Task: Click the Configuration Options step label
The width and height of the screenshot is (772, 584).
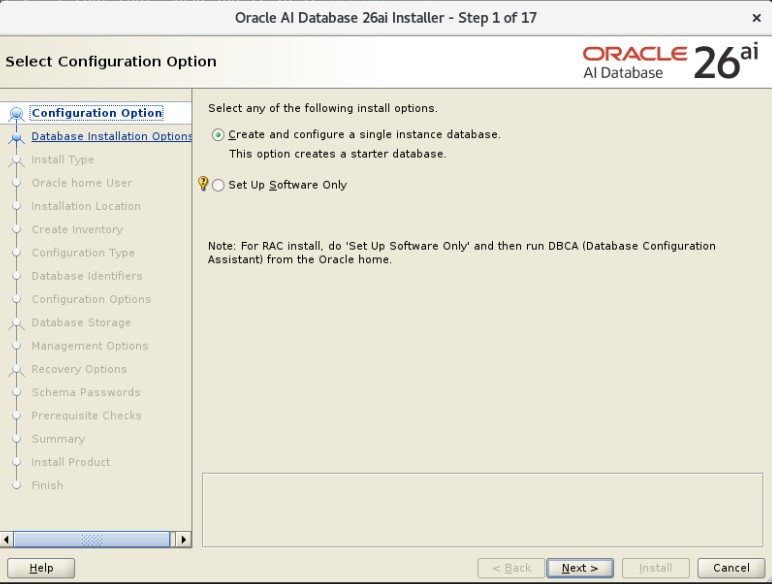Action: 91,299
